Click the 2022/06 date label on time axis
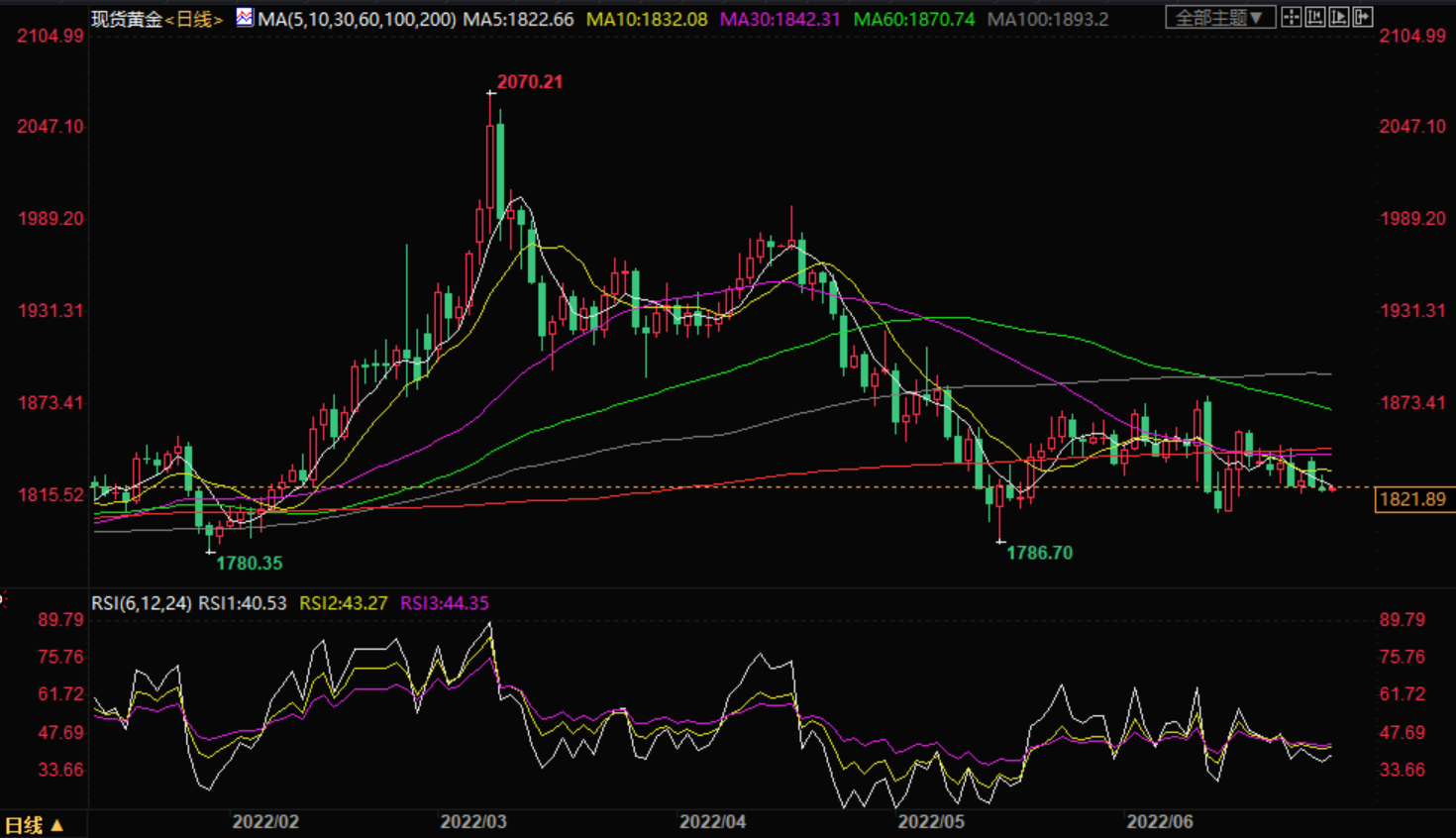 pyautogui.click(x=1160, y=822)
